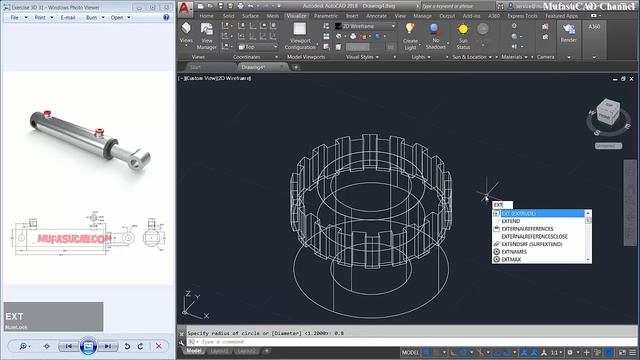Image resolution: width=640 pixels, height=360 pixels.
Task: Expand the Coordinates panel arrow
Action: point(277,57)
